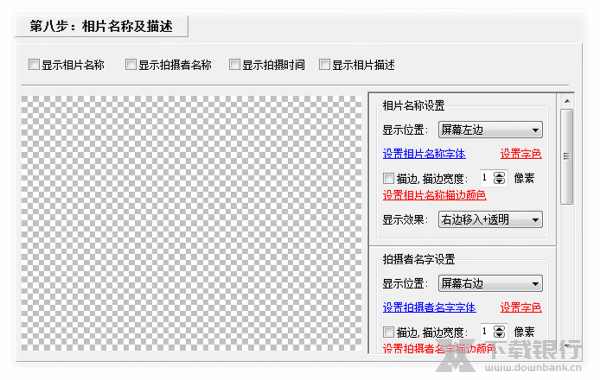Image resolution: width=600 pixels, height=380 pixels.
Task: Open photographer 显示位置 dropdown (屏幕右边)
Action: [490, 284]
